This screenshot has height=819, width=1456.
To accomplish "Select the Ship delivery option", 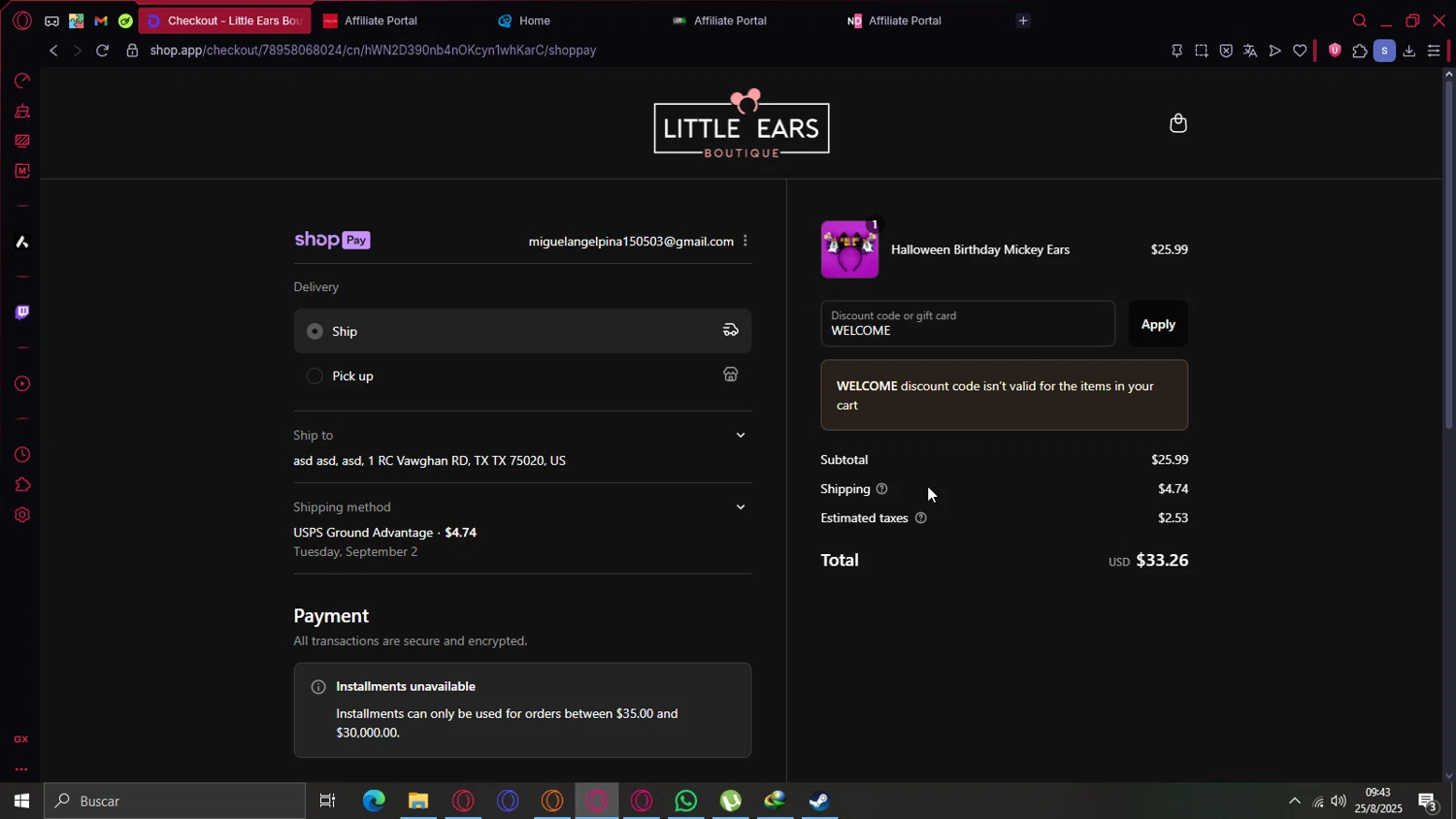I will 522,331.
